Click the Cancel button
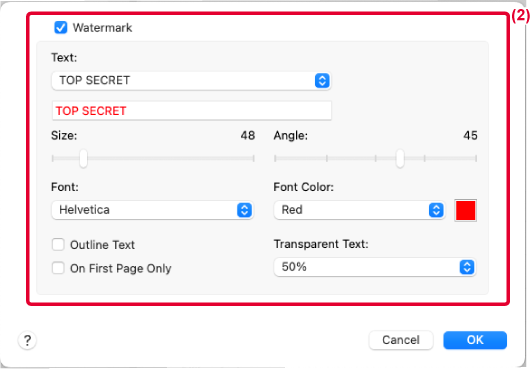Viewport: 531px width, 369px height. [x=401, y=340]
